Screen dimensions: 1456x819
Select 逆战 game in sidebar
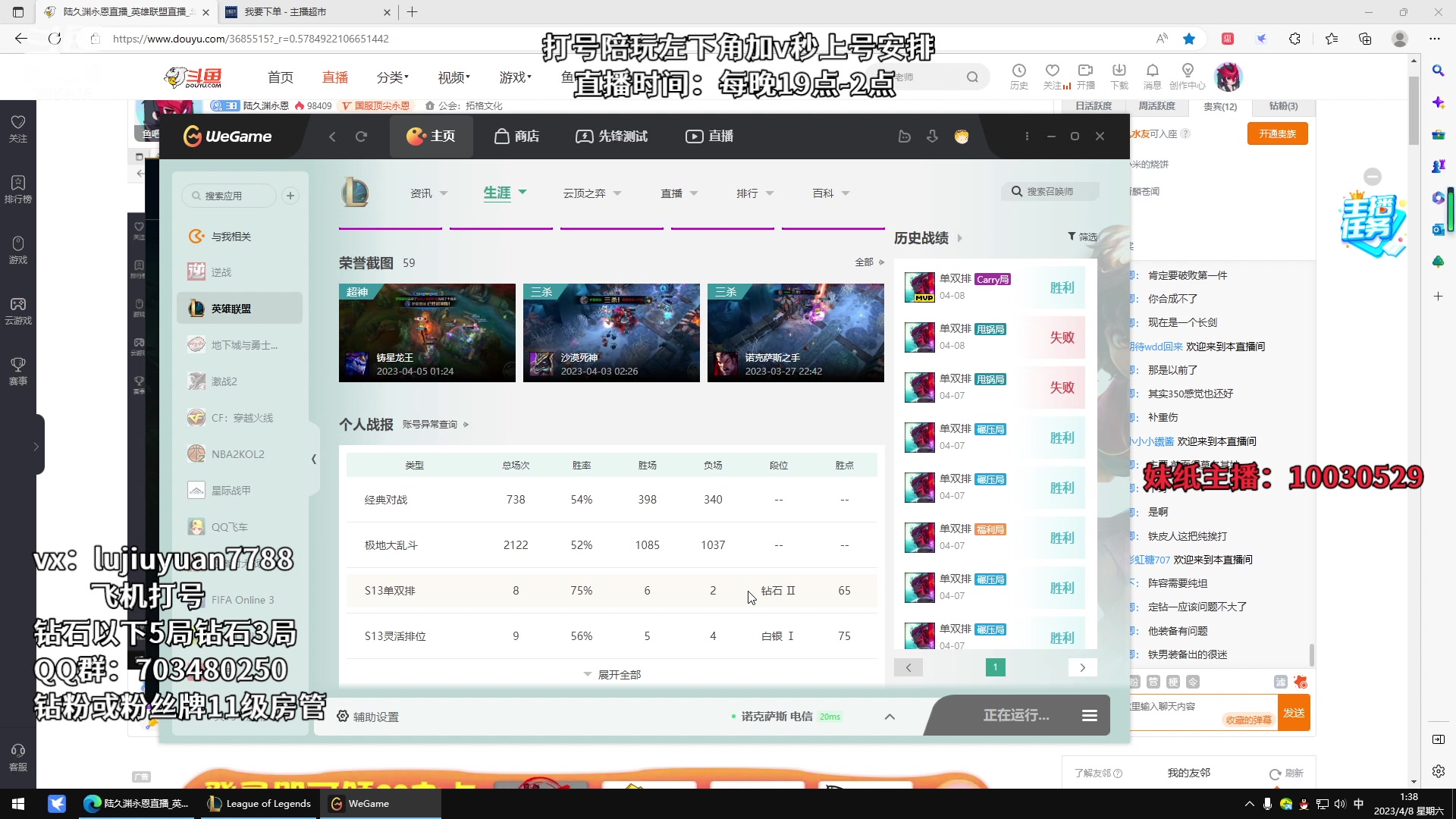(x=240, y=272)
